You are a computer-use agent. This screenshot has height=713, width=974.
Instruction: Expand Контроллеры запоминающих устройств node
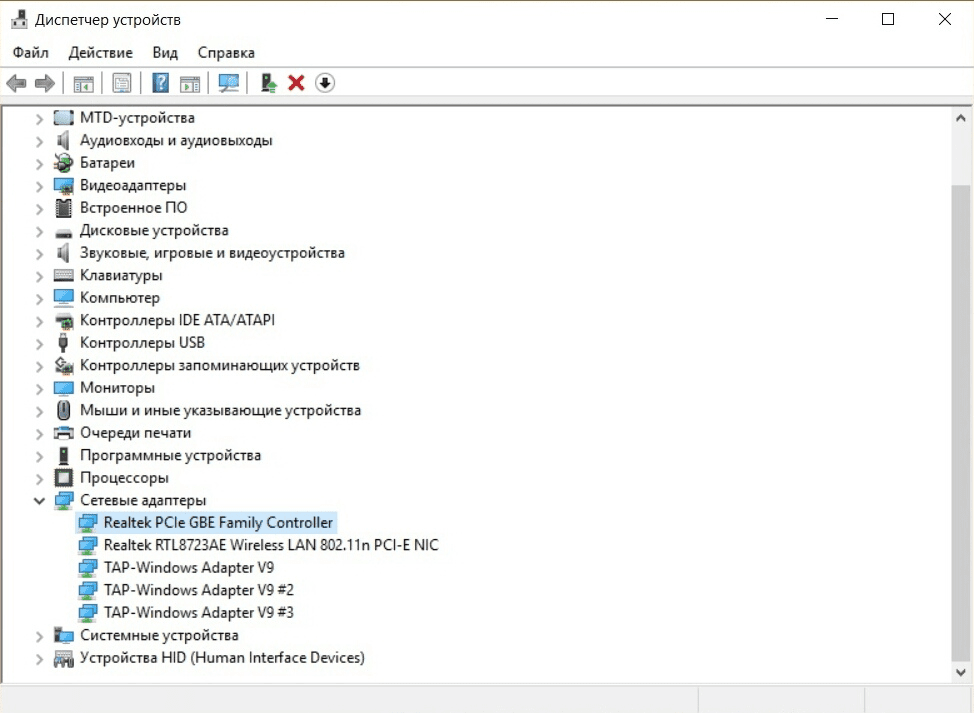click(x=39, y=366)
